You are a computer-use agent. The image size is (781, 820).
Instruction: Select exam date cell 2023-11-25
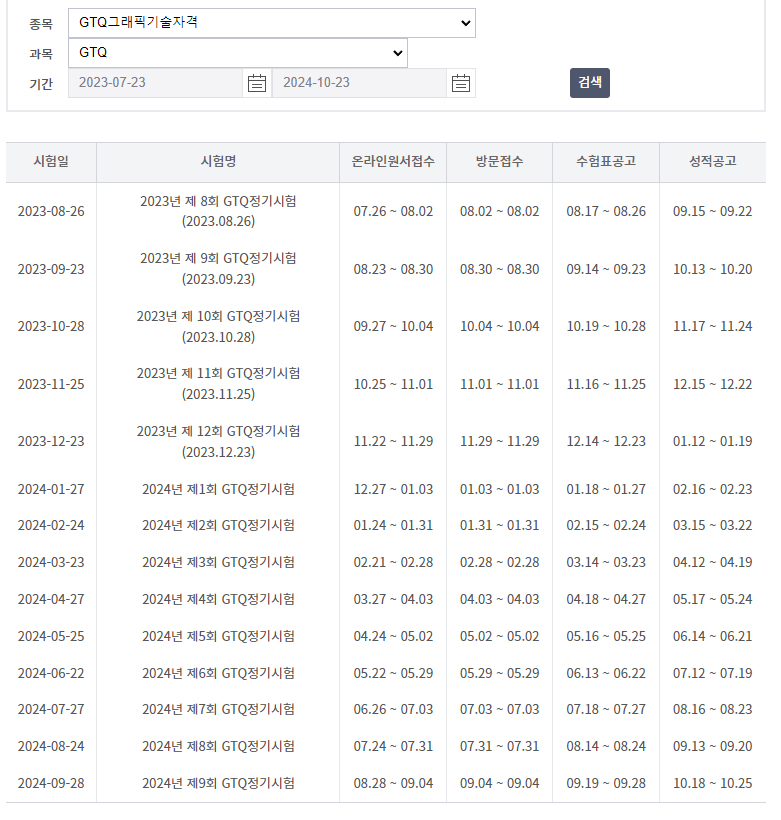point(51,384)
